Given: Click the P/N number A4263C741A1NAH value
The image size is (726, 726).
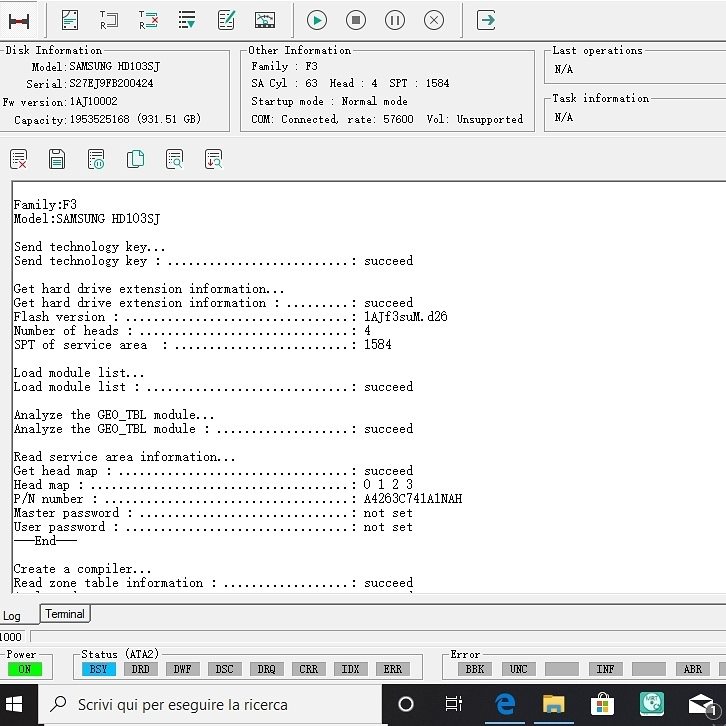Looking at the screenshot, I should click(x=413, y=499).
